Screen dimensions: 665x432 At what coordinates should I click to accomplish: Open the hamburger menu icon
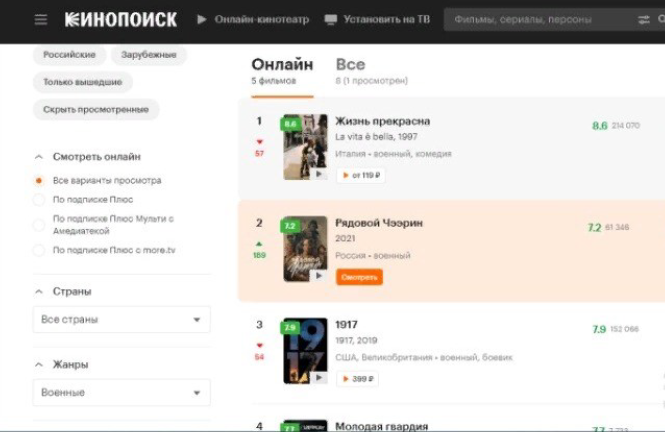[41, 20]
